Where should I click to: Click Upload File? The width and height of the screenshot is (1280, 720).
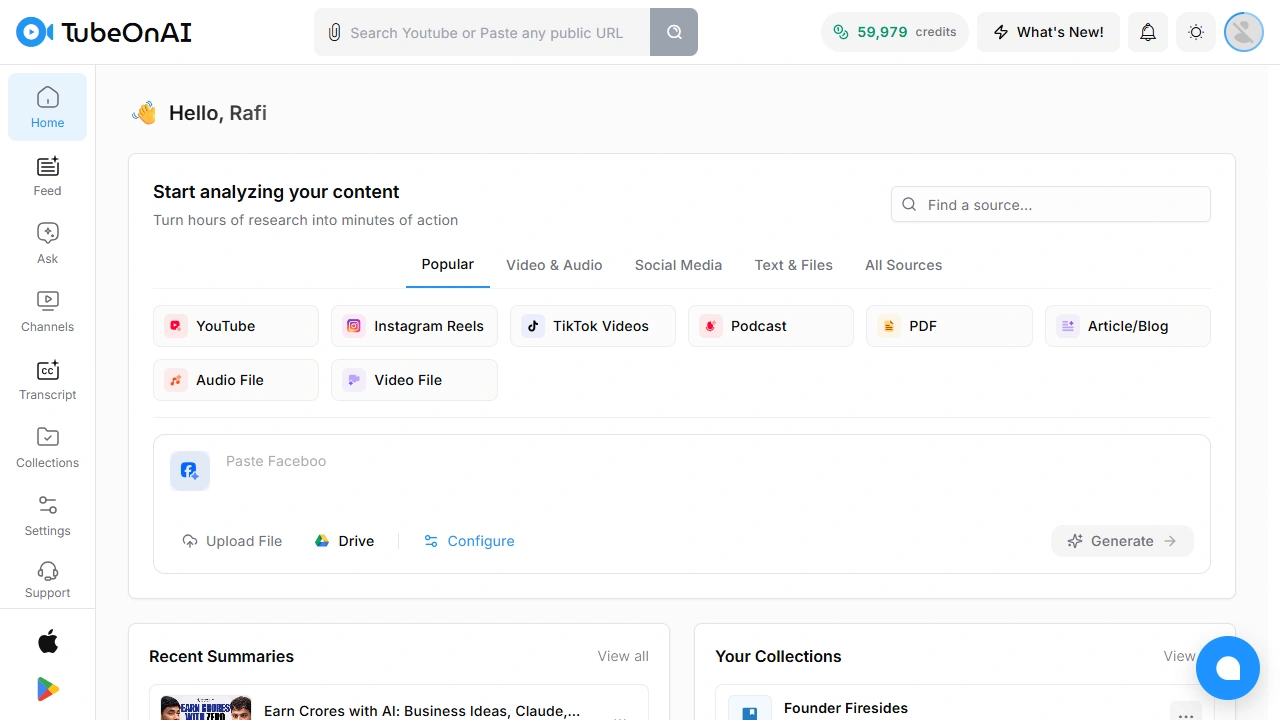232,541
